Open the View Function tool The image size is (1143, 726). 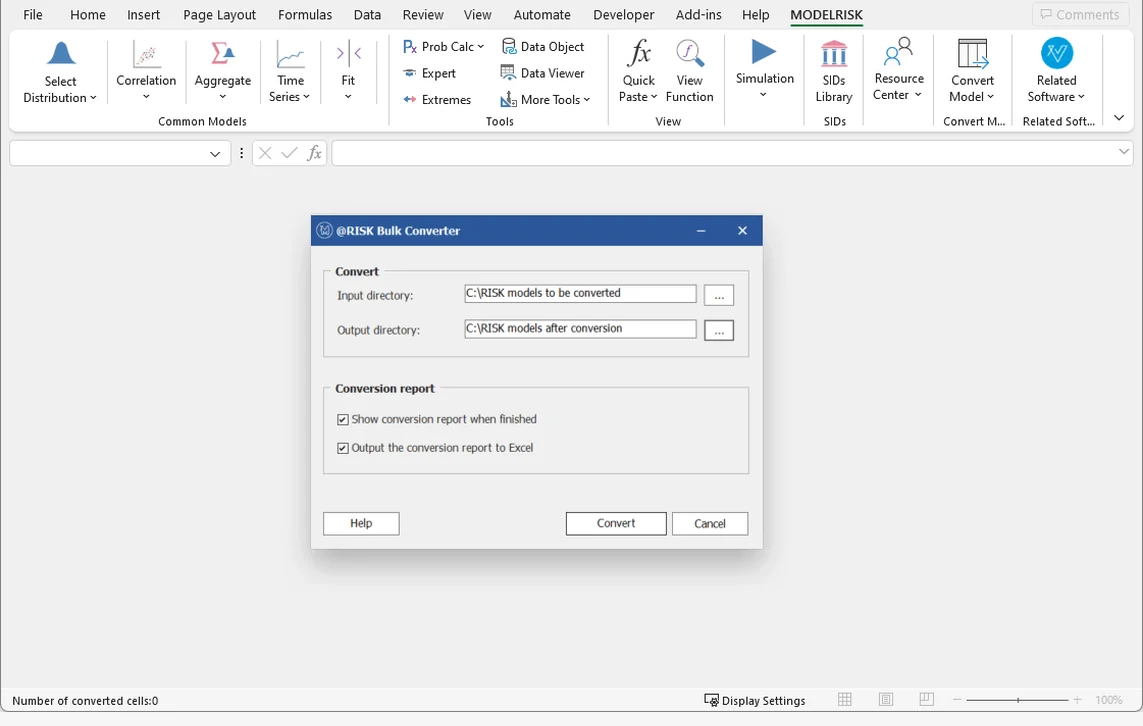[689, 72]
